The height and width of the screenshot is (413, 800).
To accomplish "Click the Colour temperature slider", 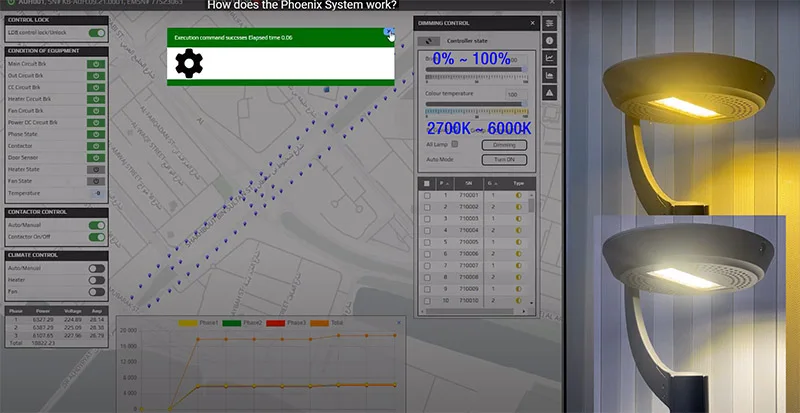I will click(x=477, y=104).
